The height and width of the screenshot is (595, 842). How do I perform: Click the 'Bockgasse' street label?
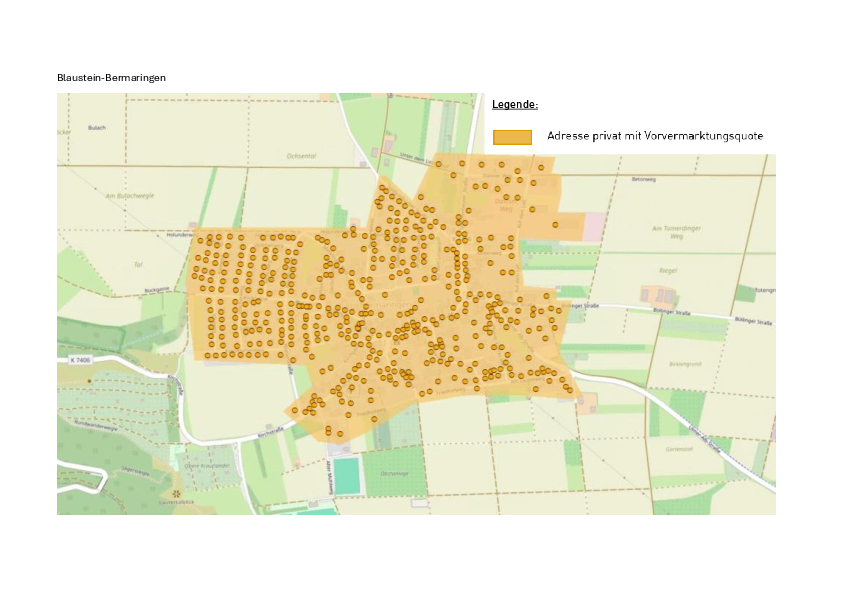157,290
